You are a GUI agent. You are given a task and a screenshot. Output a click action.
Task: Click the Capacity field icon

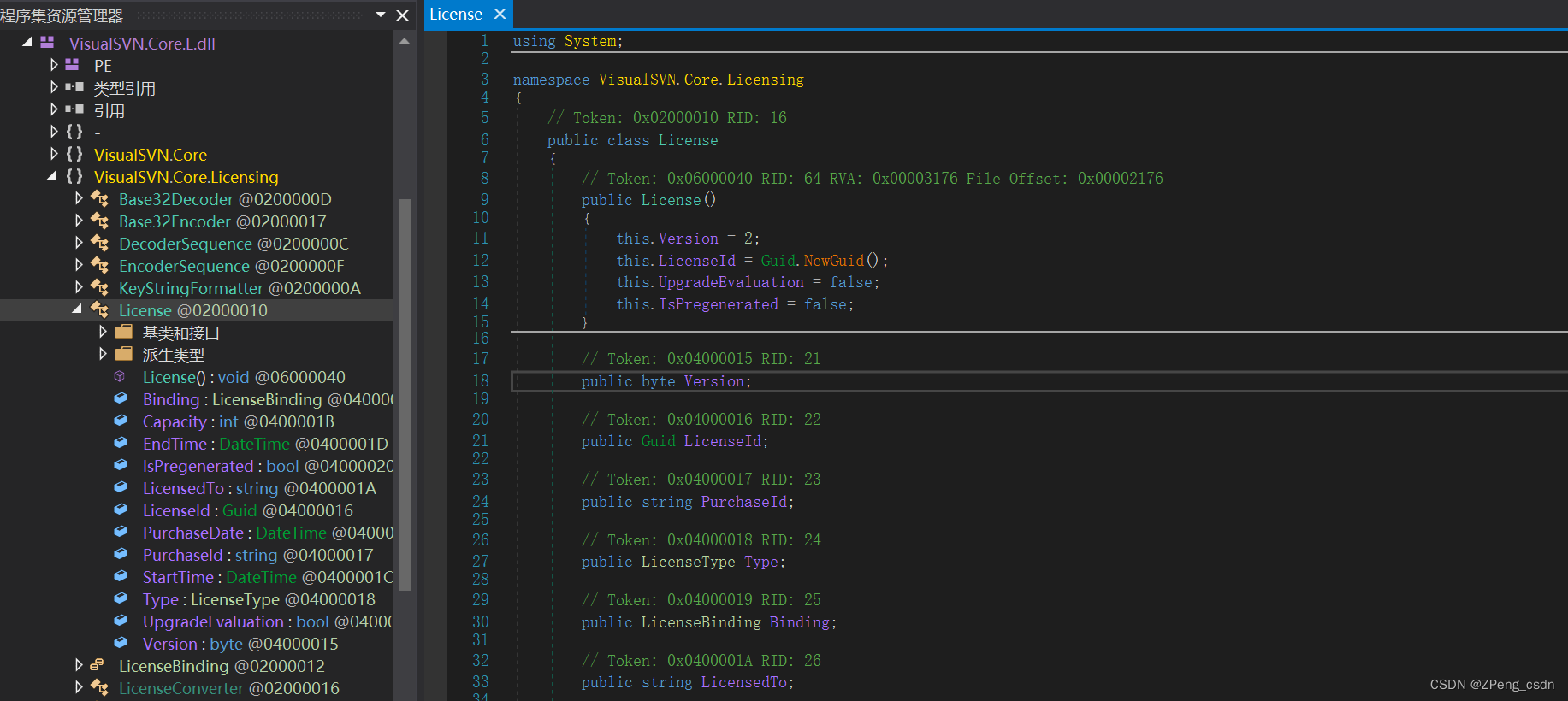(x=121, y=421)
